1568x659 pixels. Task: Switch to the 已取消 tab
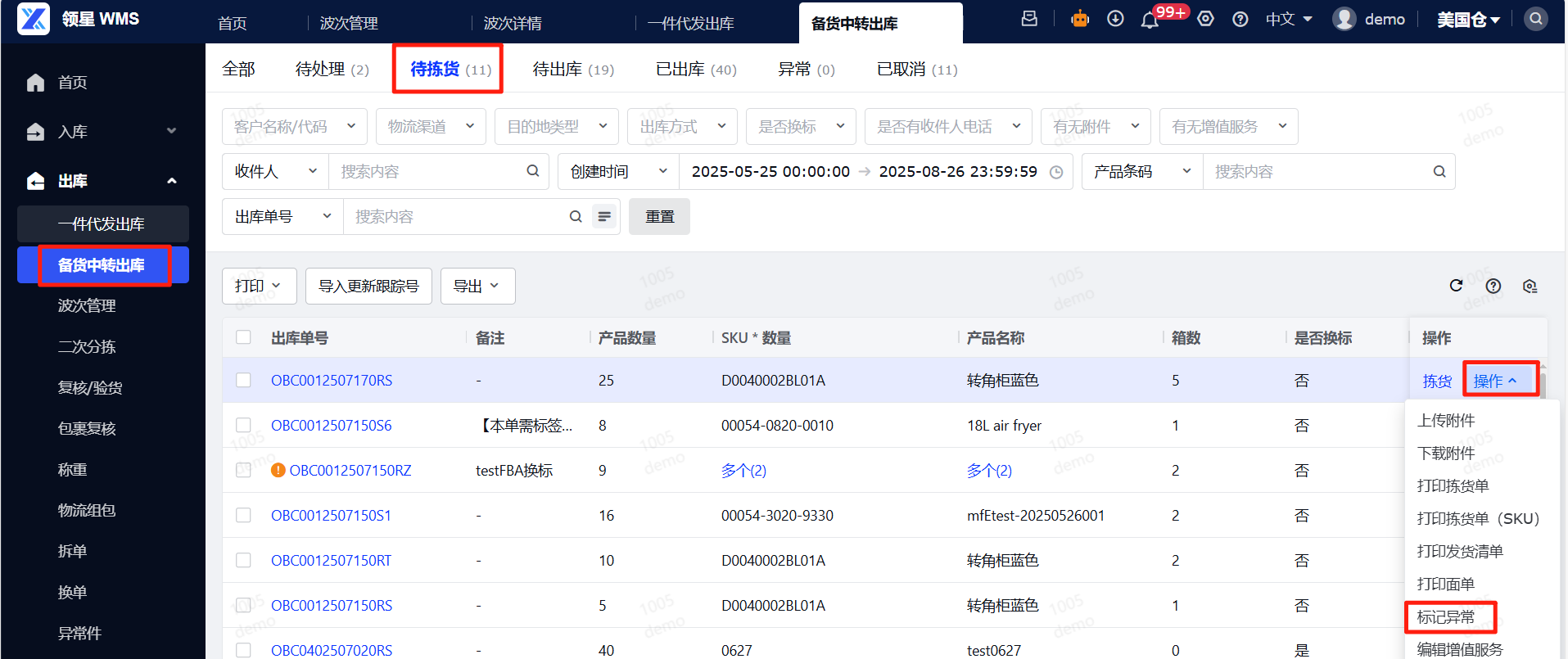tap(917, 69)
